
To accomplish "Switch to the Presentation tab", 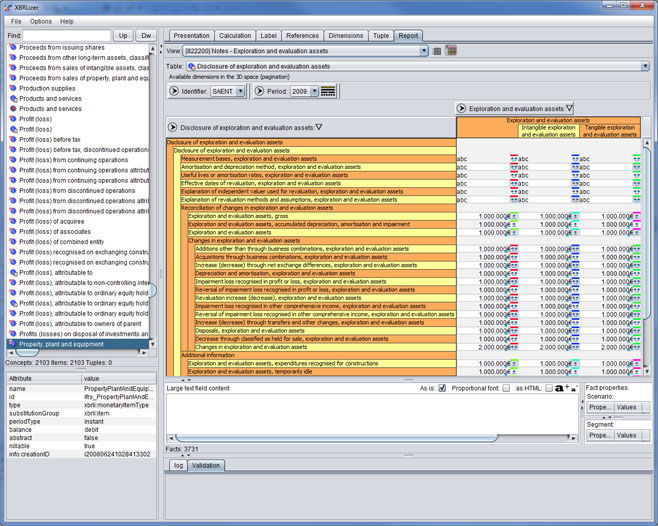I will 191,36.
